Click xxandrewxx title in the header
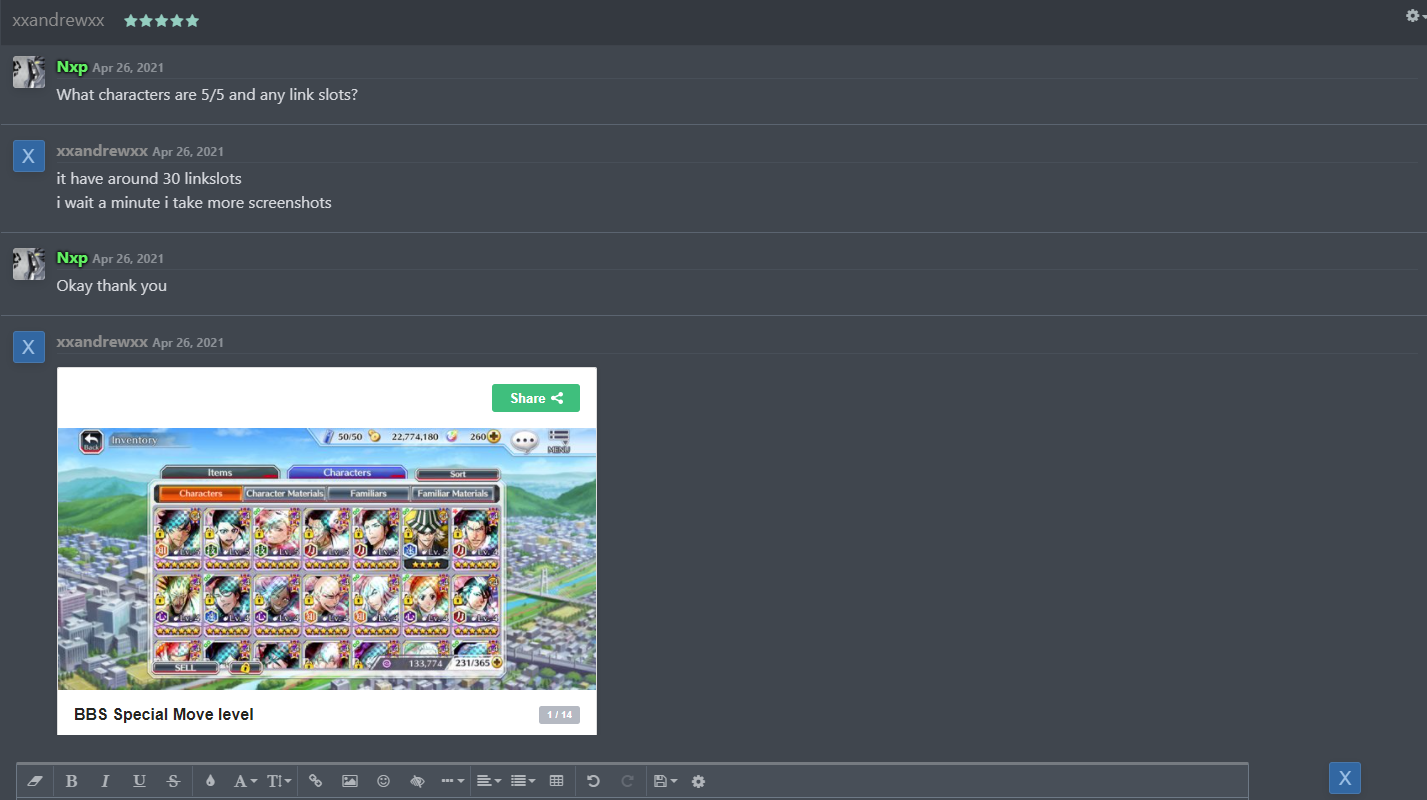Screen dimensions: 1427x800 coord(58,20)
